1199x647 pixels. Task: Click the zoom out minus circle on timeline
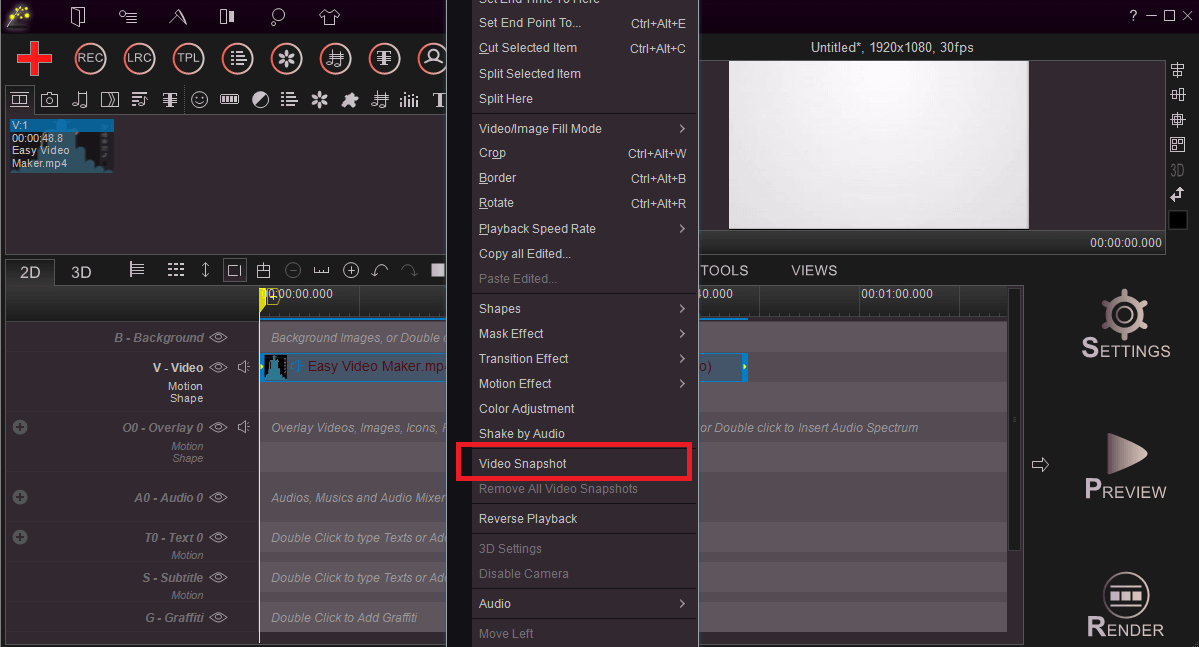tap(293, 270)
